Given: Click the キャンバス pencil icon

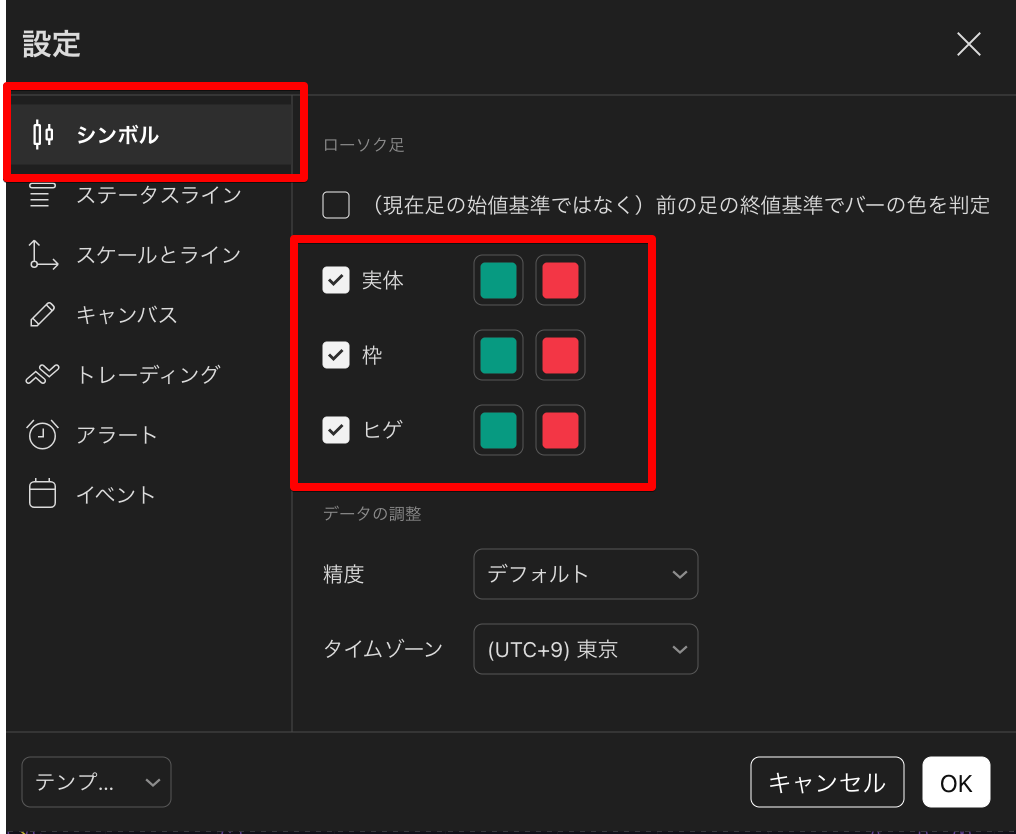Looking at the screenshot, I should (42, 315).
